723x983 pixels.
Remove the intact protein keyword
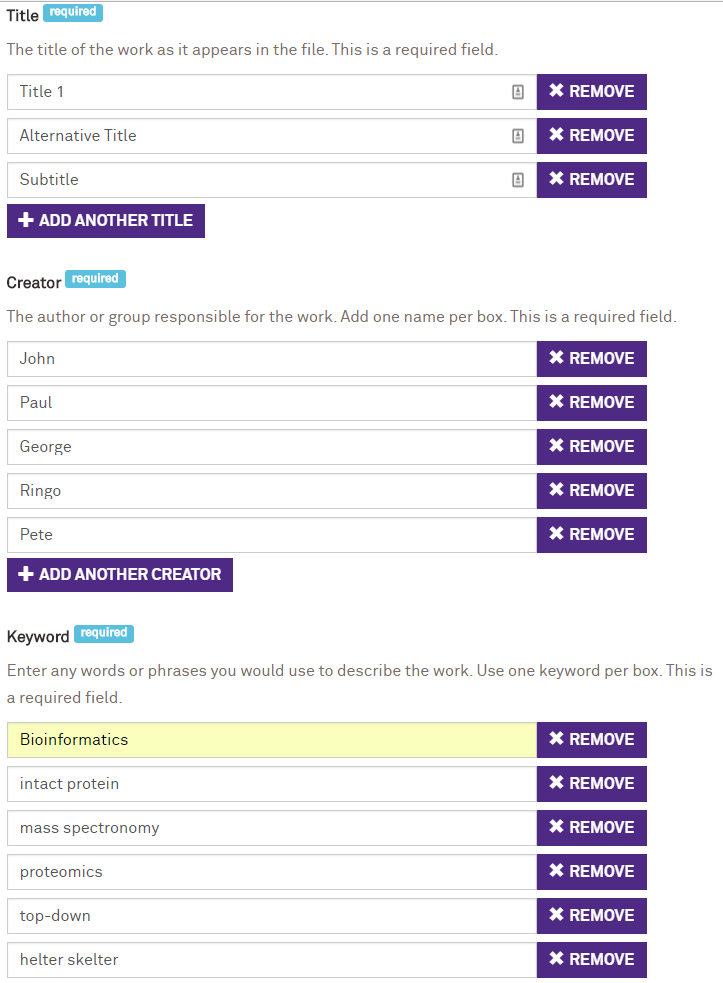(591, 784)
